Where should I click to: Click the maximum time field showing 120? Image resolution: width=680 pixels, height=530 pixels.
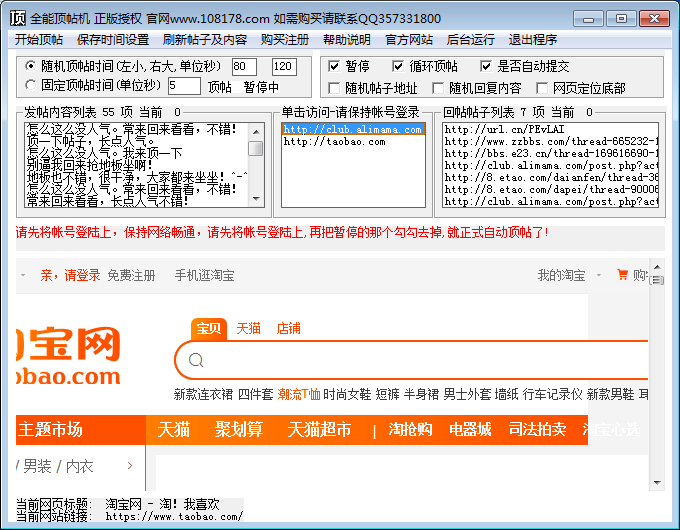tap(284, 67)
